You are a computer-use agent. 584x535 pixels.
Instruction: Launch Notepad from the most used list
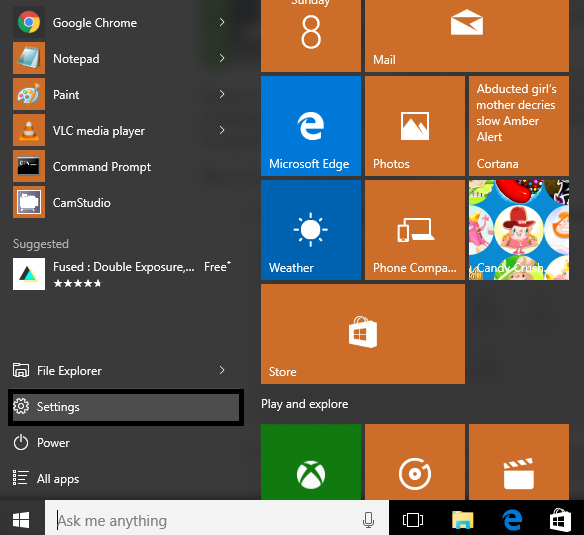(119, 58)
